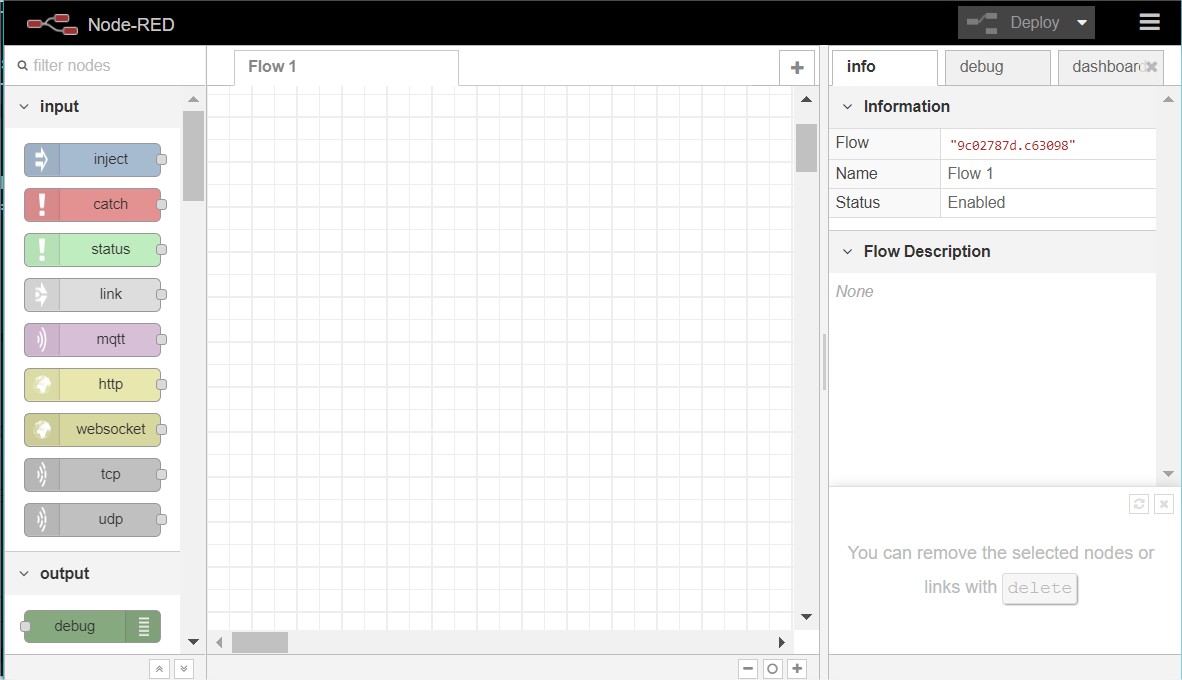Viewport: 1182px width, 680px height.
Task: Select the tcp input node
Action: coord(93,474)
